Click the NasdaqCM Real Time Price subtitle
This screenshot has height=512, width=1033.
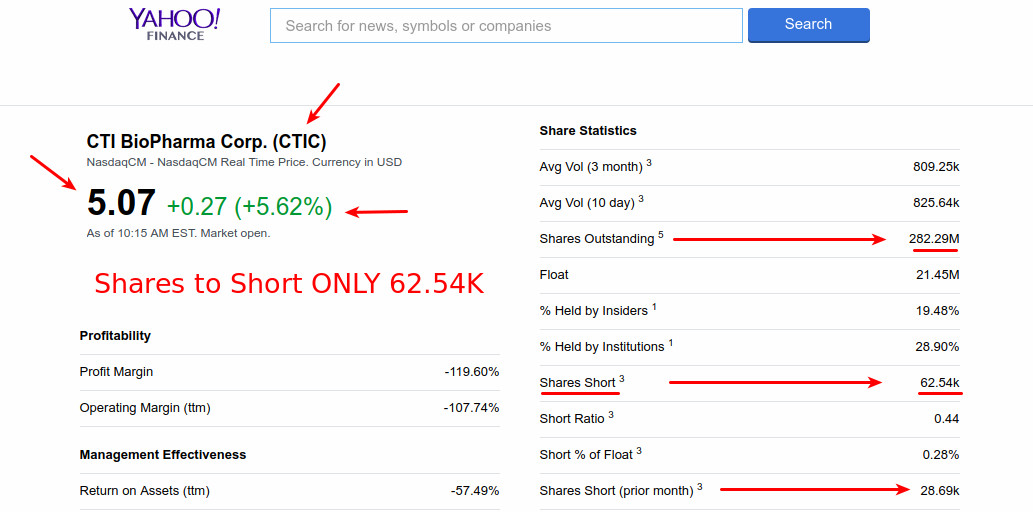pyautogui.click(x=244, y=163)
